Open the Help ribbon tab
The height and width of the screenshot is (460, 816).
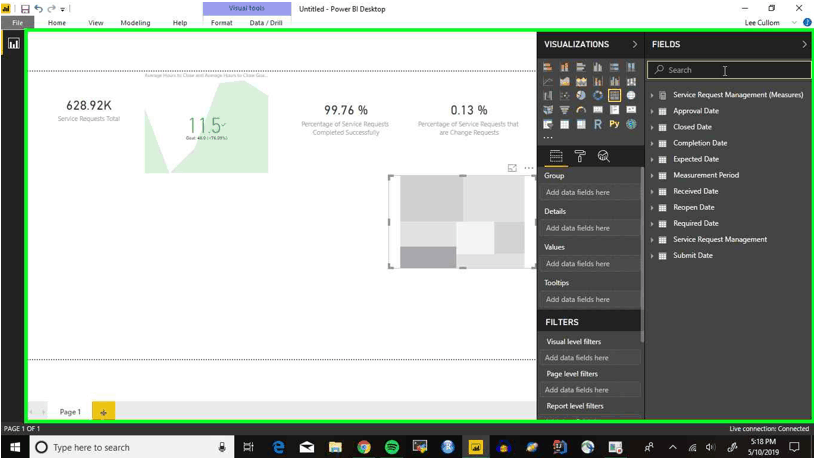coord(180,23)
